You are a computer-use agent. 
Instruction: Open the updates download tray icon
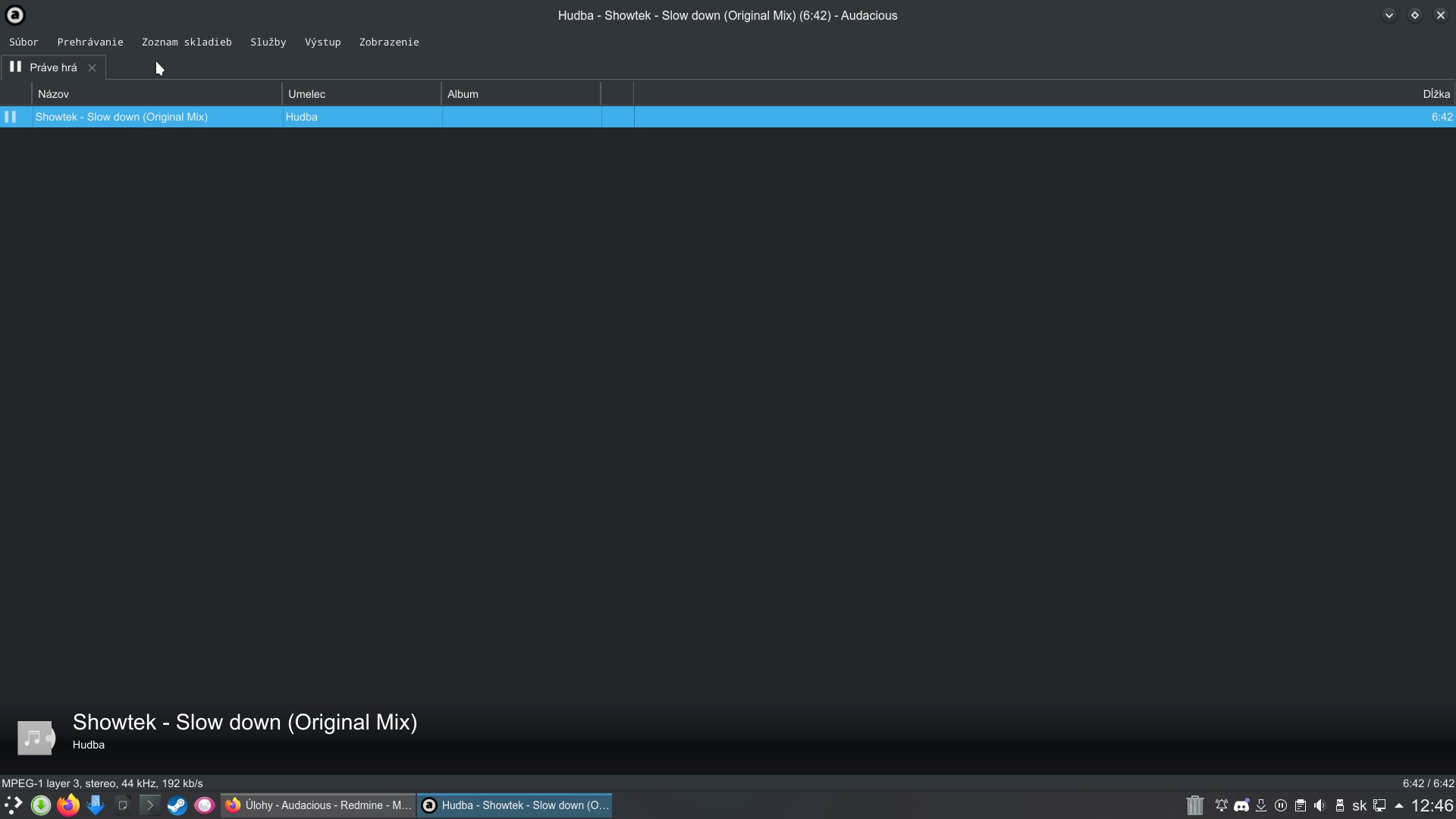[1261, 805]
